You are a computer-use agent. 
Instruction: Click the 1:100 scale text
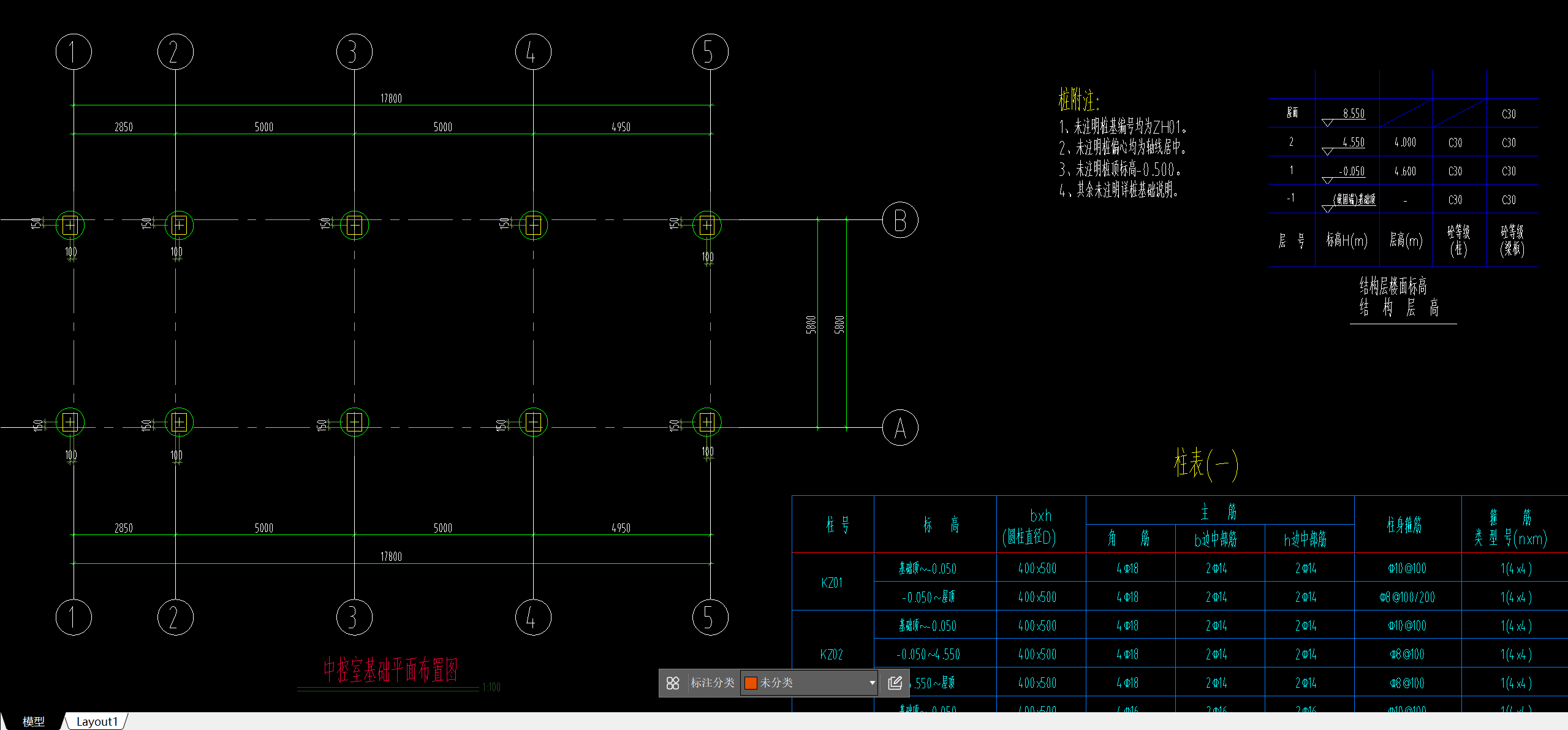(491, 688)
